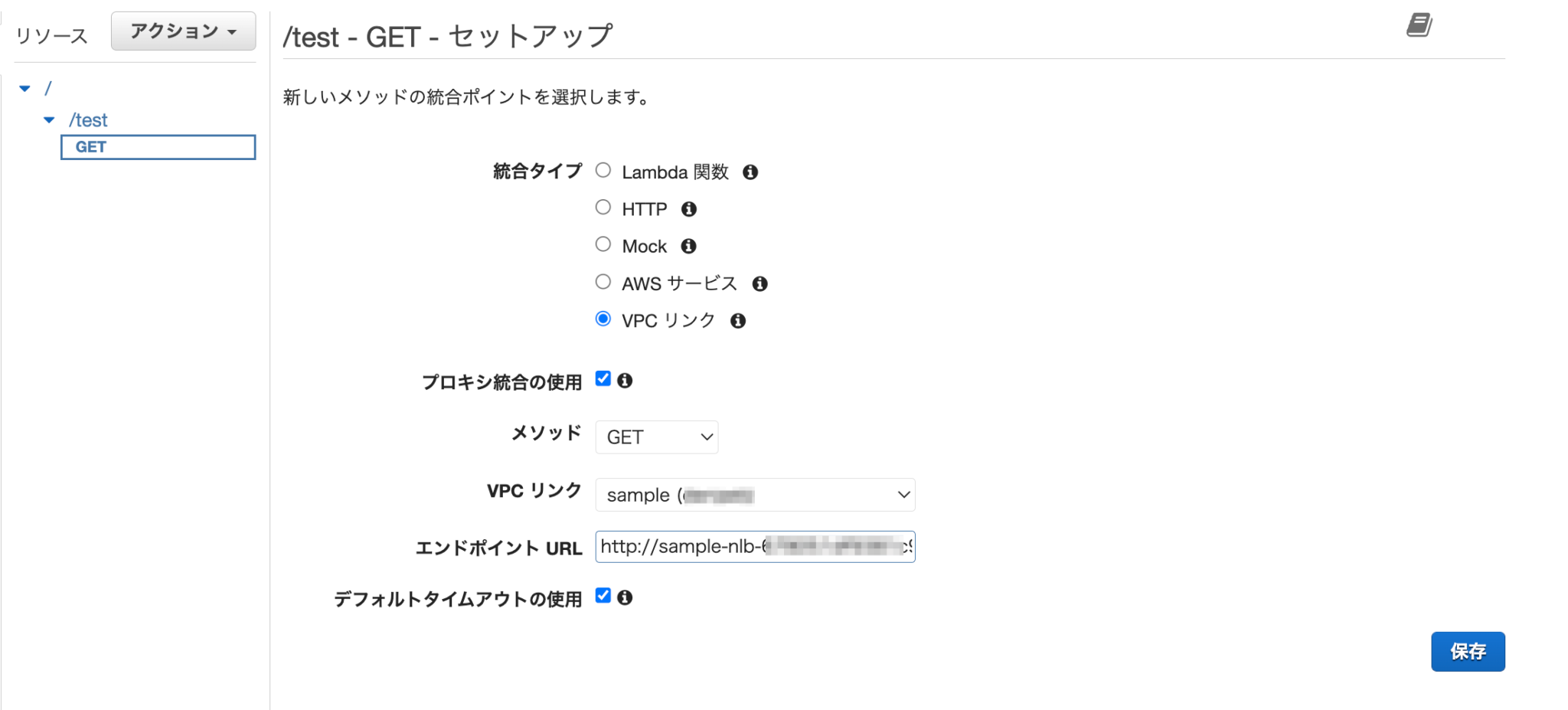Click the VPC リンク info icon

[738, 320]
